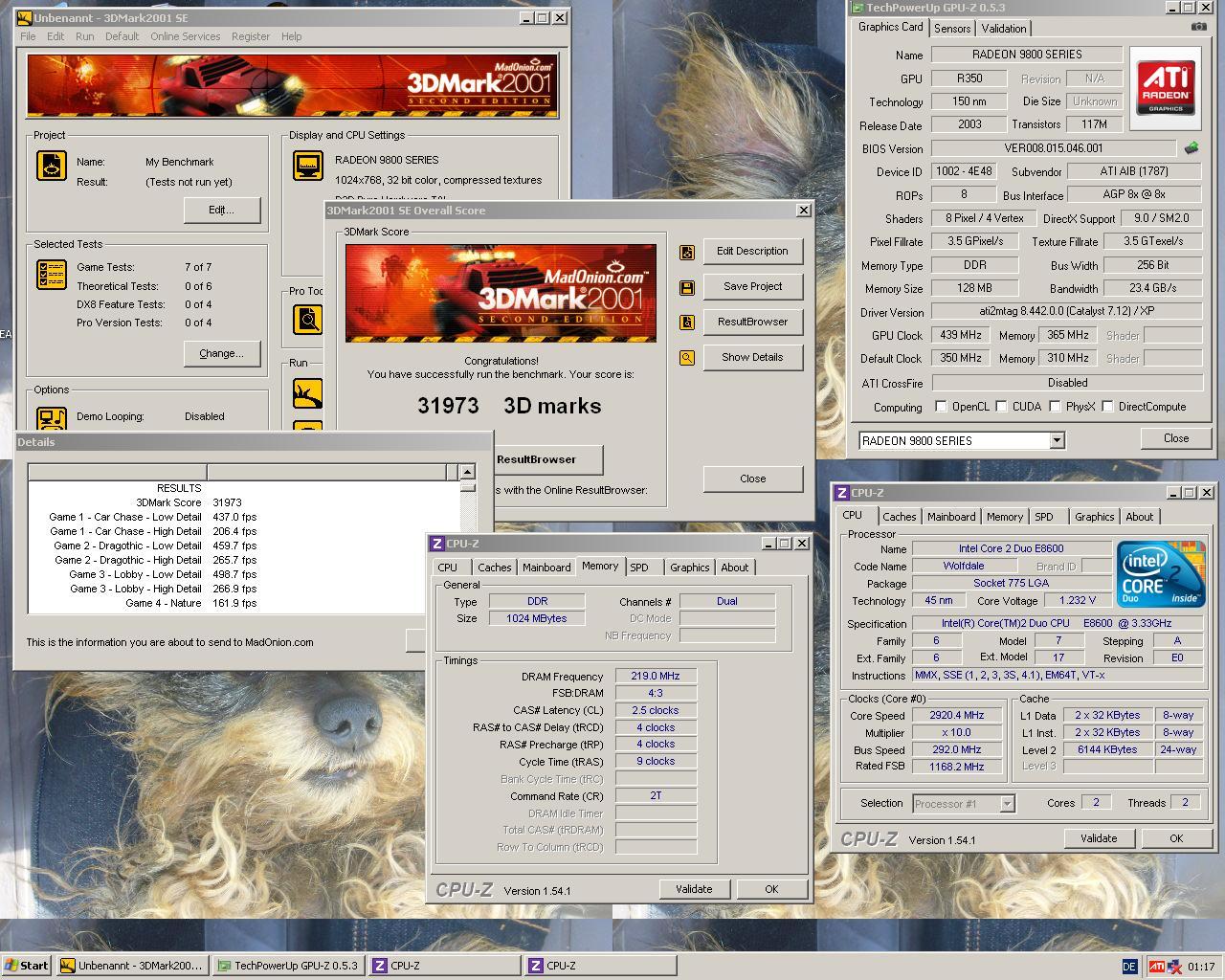Screen dimensions: 1225x980
Task: Open the Help menu in 3DMark2001
Action: point(291,36)
